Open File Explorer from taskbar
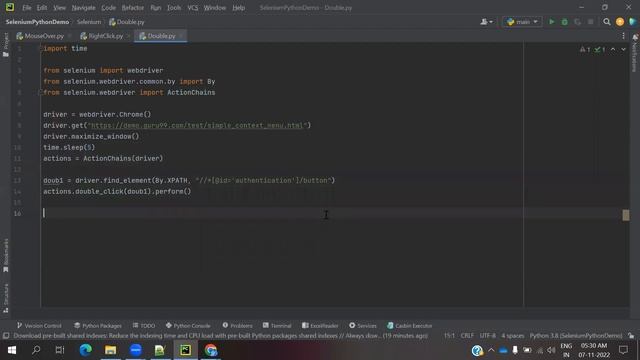 tap(111, 350)
